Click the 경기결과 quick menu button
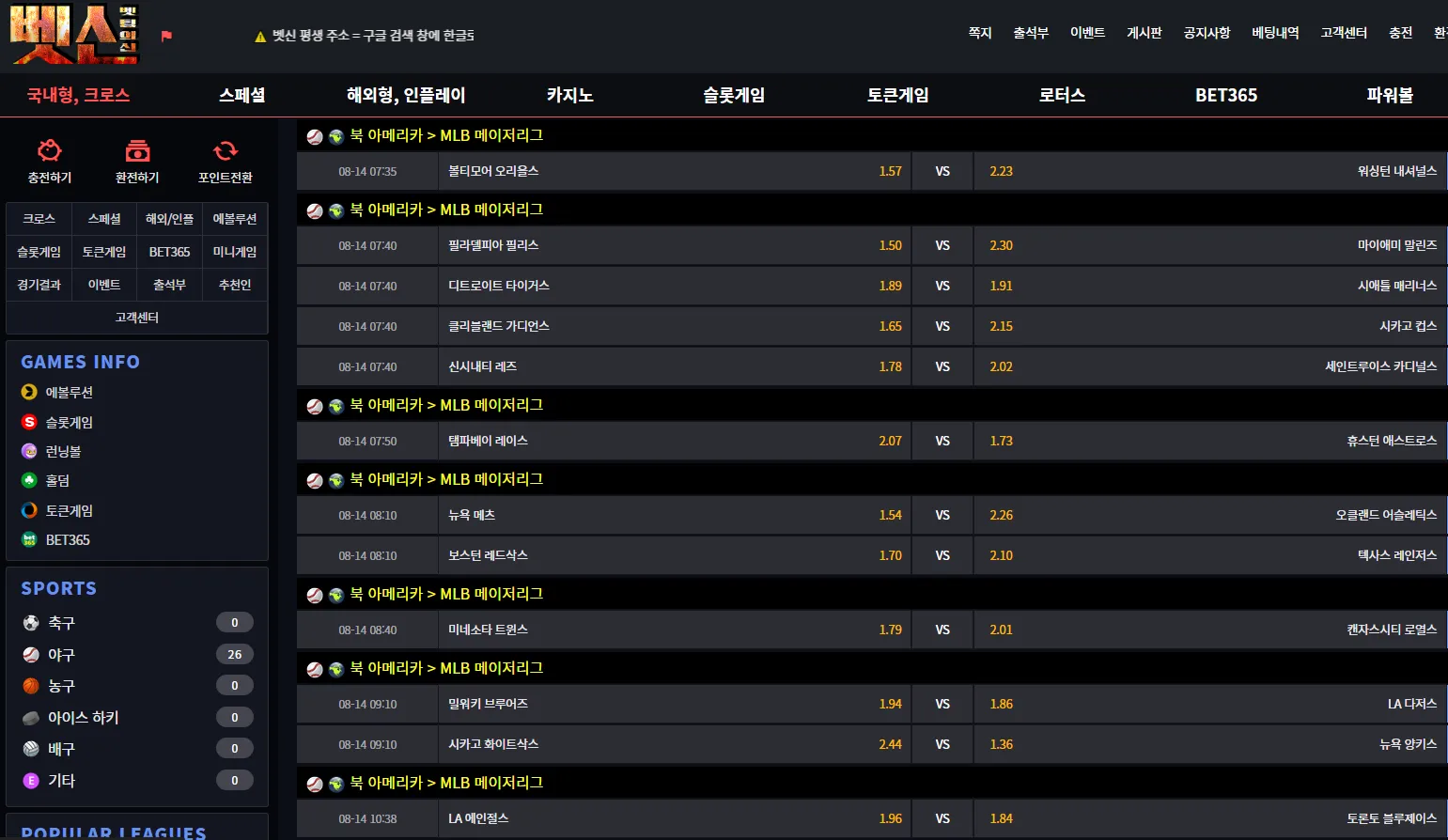The image size is (1448, 840). (39, 285)
